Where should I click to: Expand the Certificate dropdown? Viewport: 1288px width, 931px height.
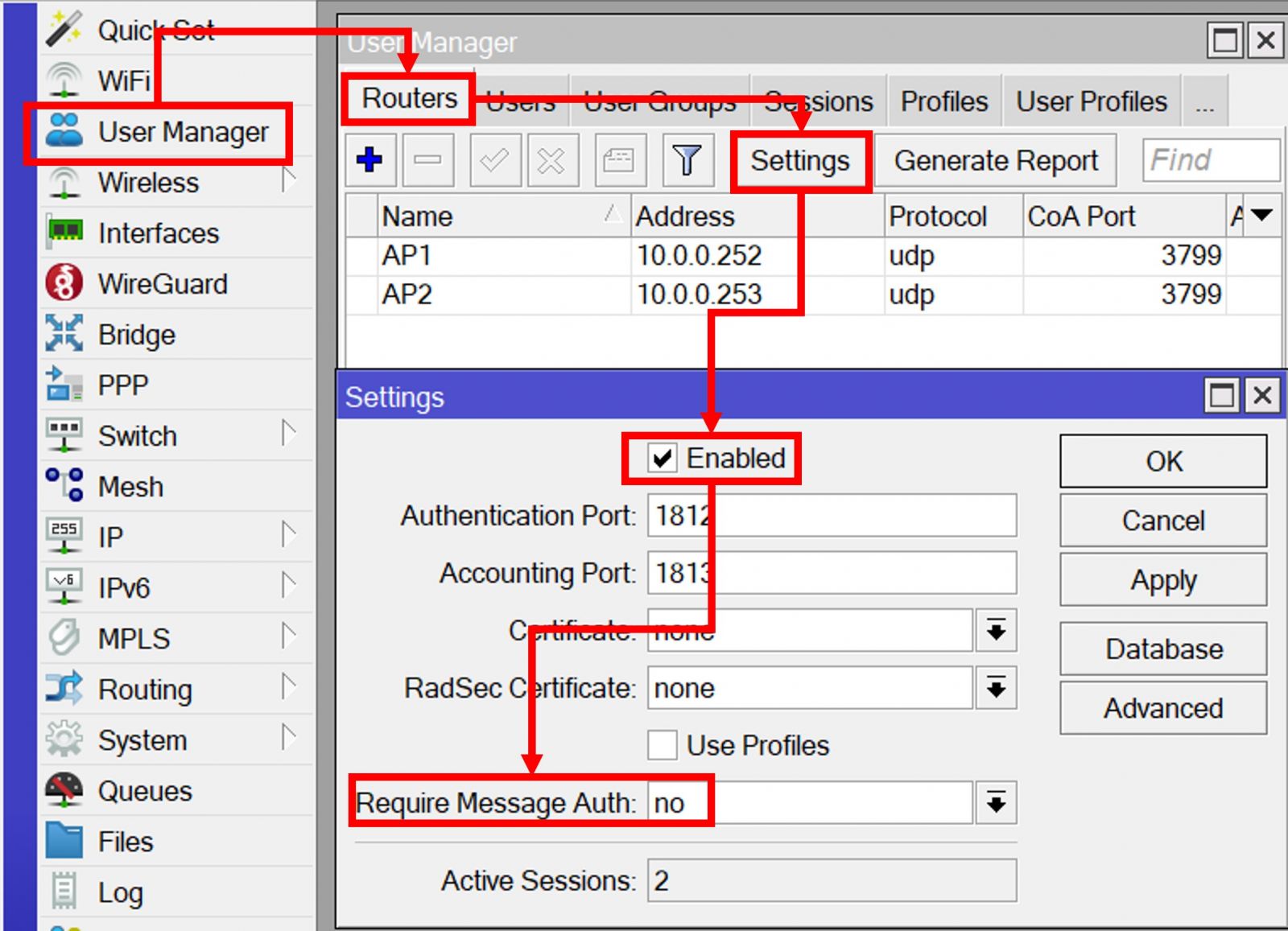click(x=996, y=630)
